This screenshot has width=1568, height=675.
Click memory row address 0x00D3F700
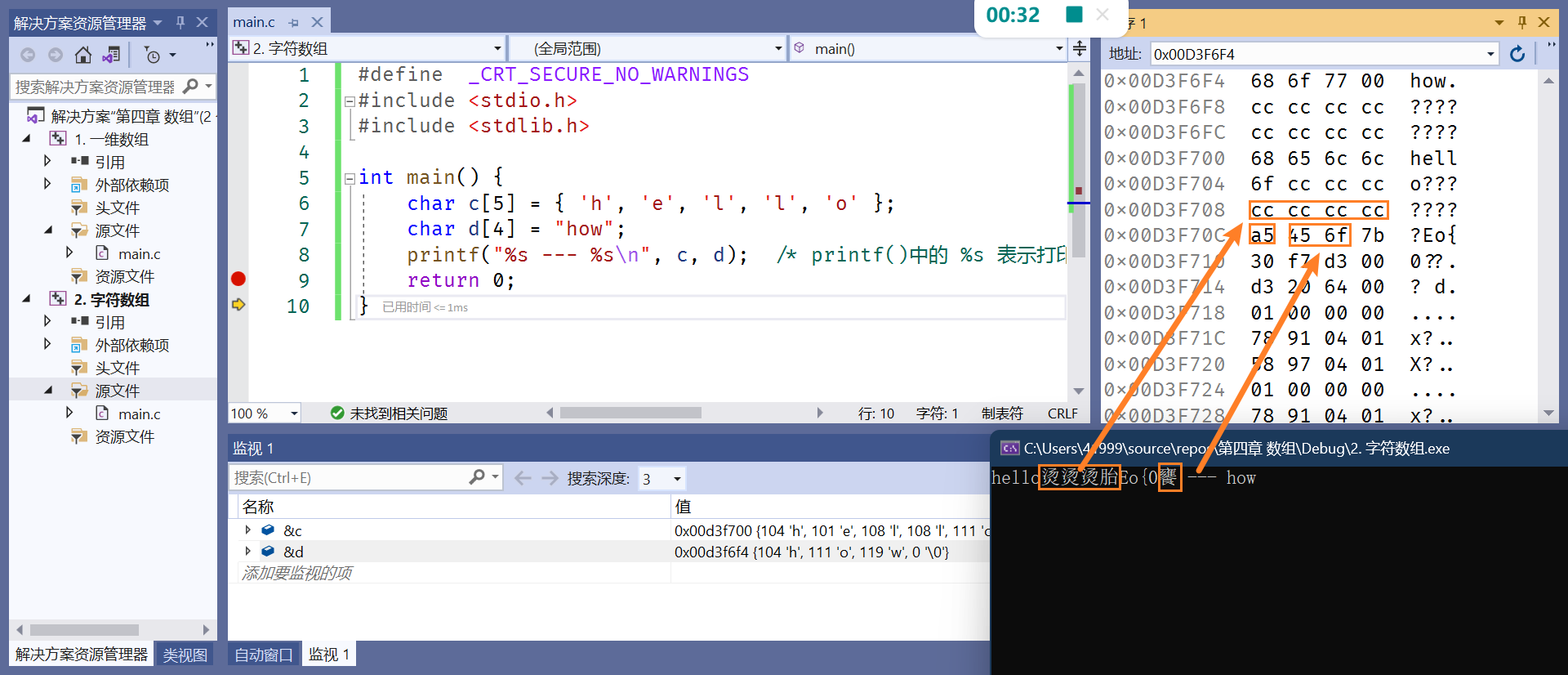1165,158
